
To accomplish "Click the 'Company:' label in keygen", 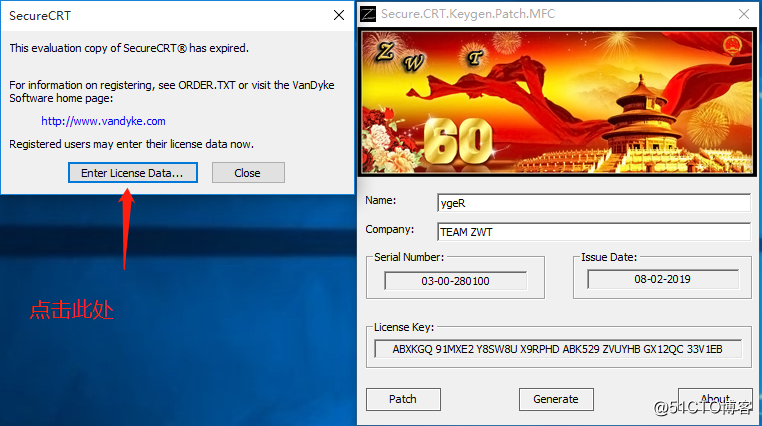I will coord(390,229).
